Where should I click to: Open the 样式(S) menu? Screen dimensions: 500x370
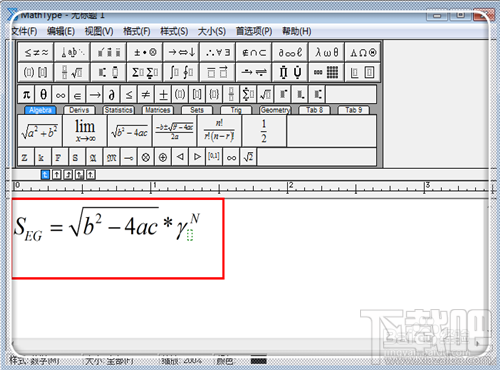(174, 31)
